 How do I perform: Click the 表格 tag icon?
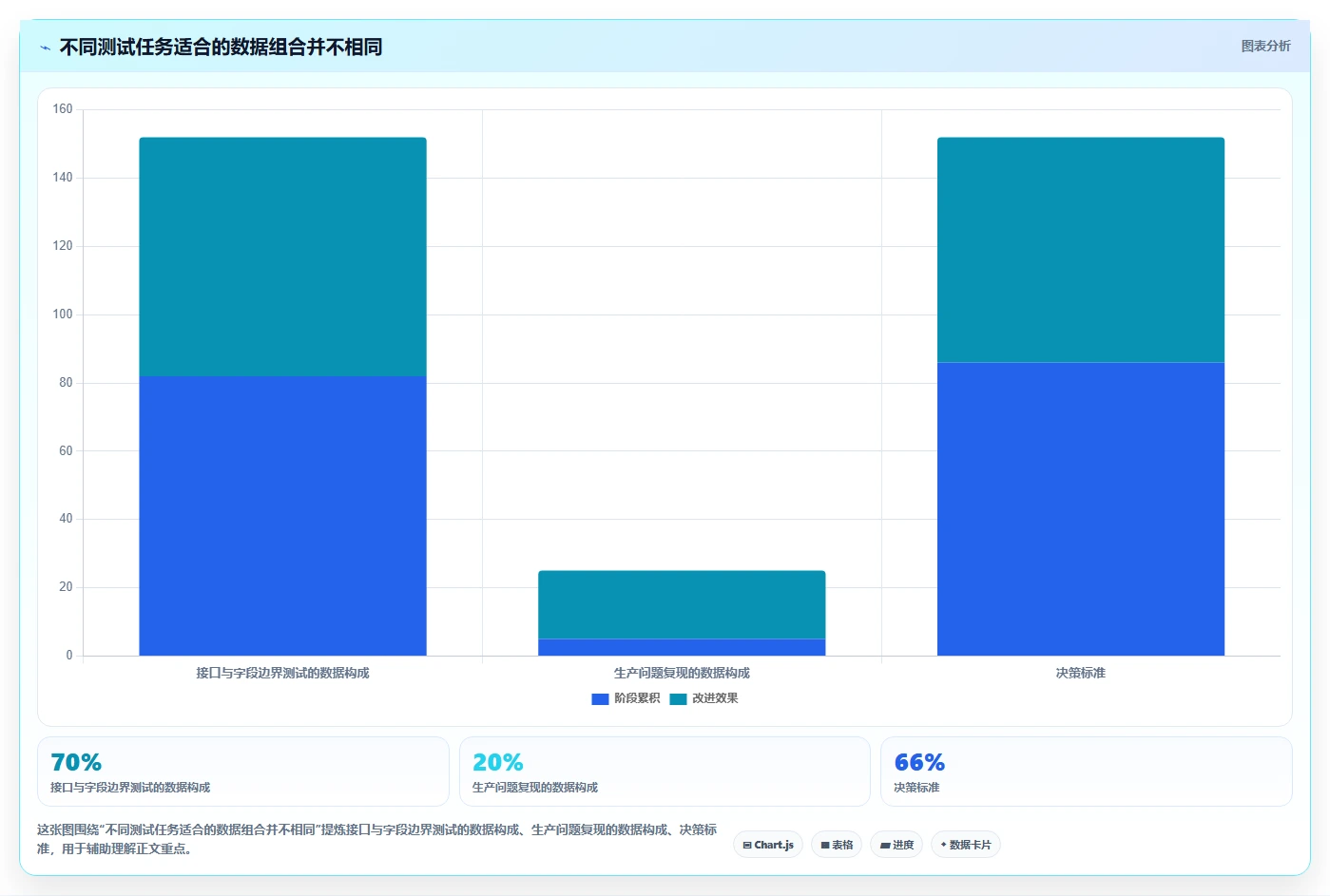pos(825,845)
